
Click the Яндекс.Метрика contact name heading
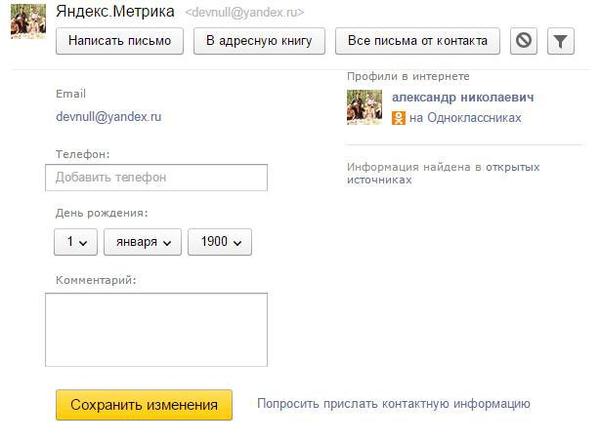(x=113, y=12)
